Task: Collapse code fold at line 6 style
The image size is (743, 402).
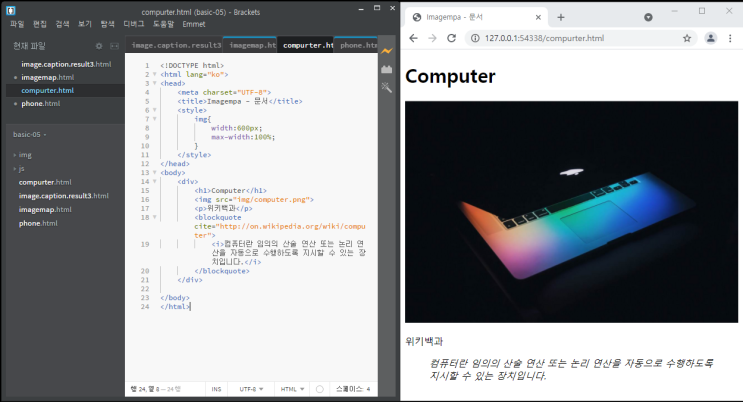Action: point(154,110)
